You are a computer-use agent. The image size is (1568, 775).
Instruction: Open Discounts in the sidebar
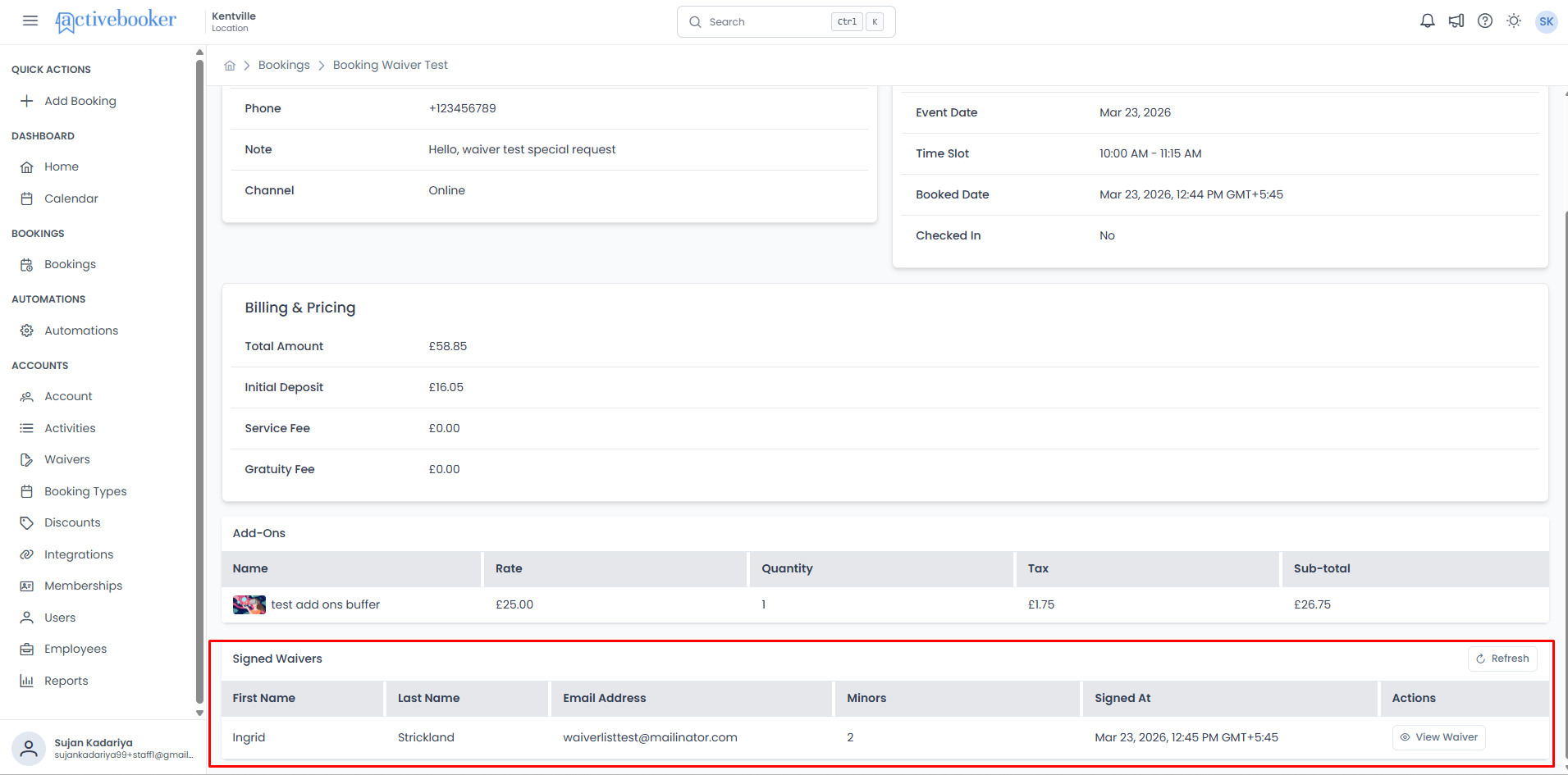[x=72, y=522]
